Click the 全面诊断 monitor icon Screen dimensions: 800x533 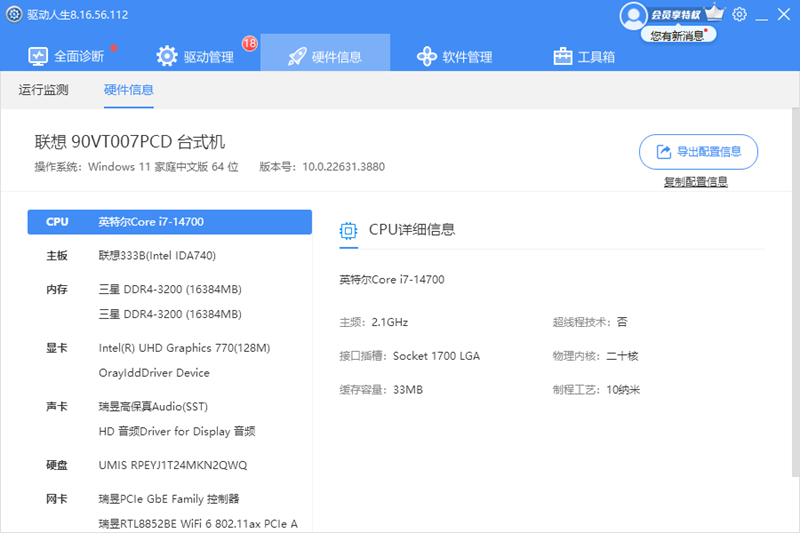click(38, 56)
